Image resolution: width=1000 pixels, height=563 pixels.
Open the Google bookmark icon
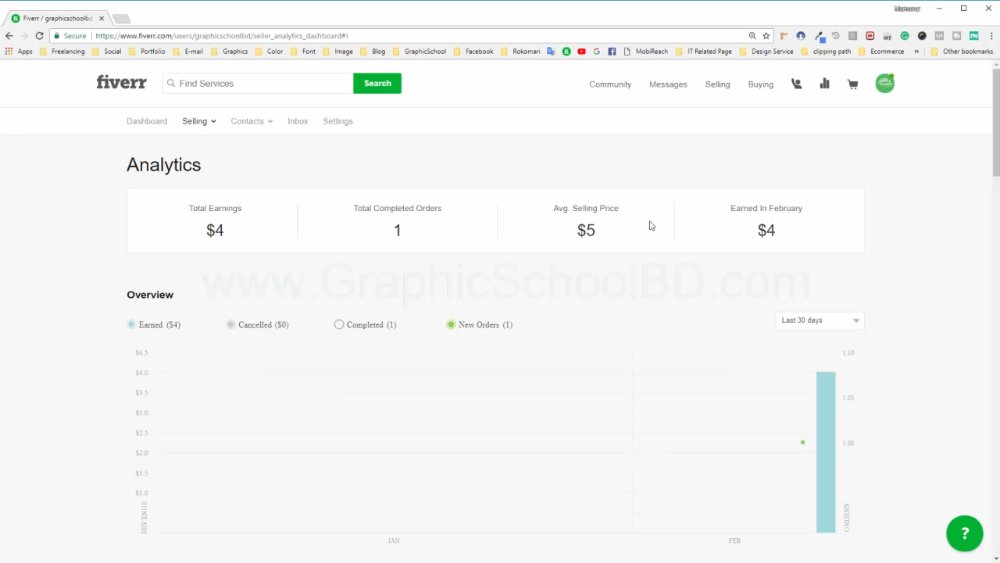597,51
